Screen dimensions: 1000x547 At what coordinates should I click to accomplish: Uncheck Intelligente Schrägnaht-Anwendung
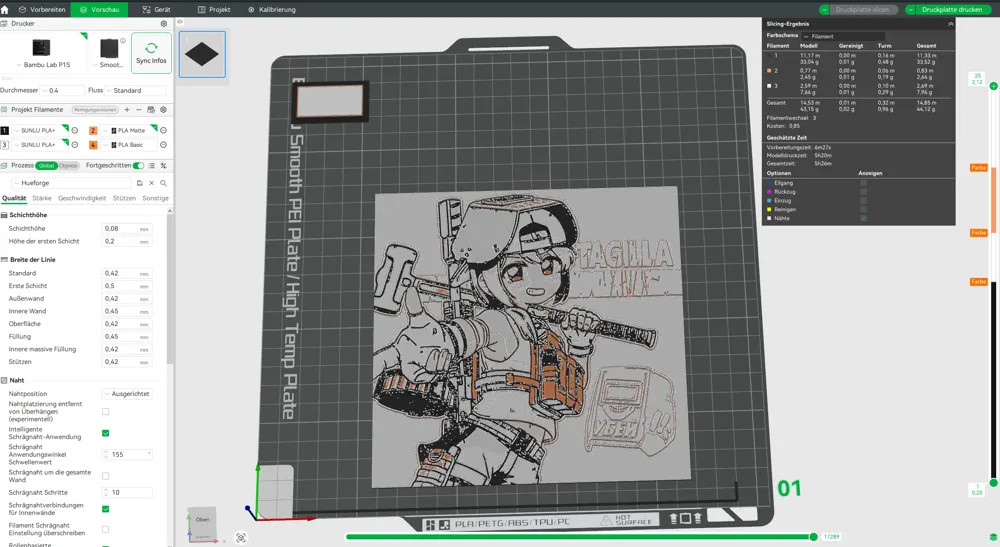(106, 434)
